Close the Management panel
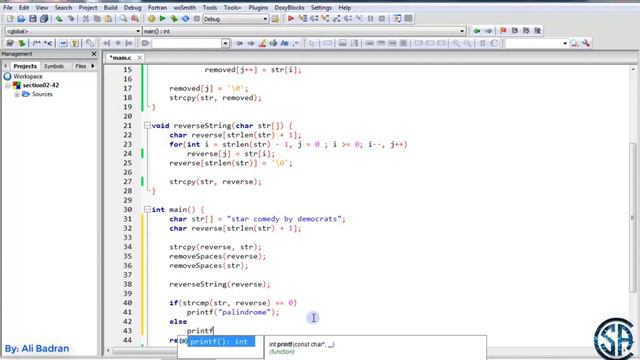Viewport: 640px width, 360px height. 94,54
